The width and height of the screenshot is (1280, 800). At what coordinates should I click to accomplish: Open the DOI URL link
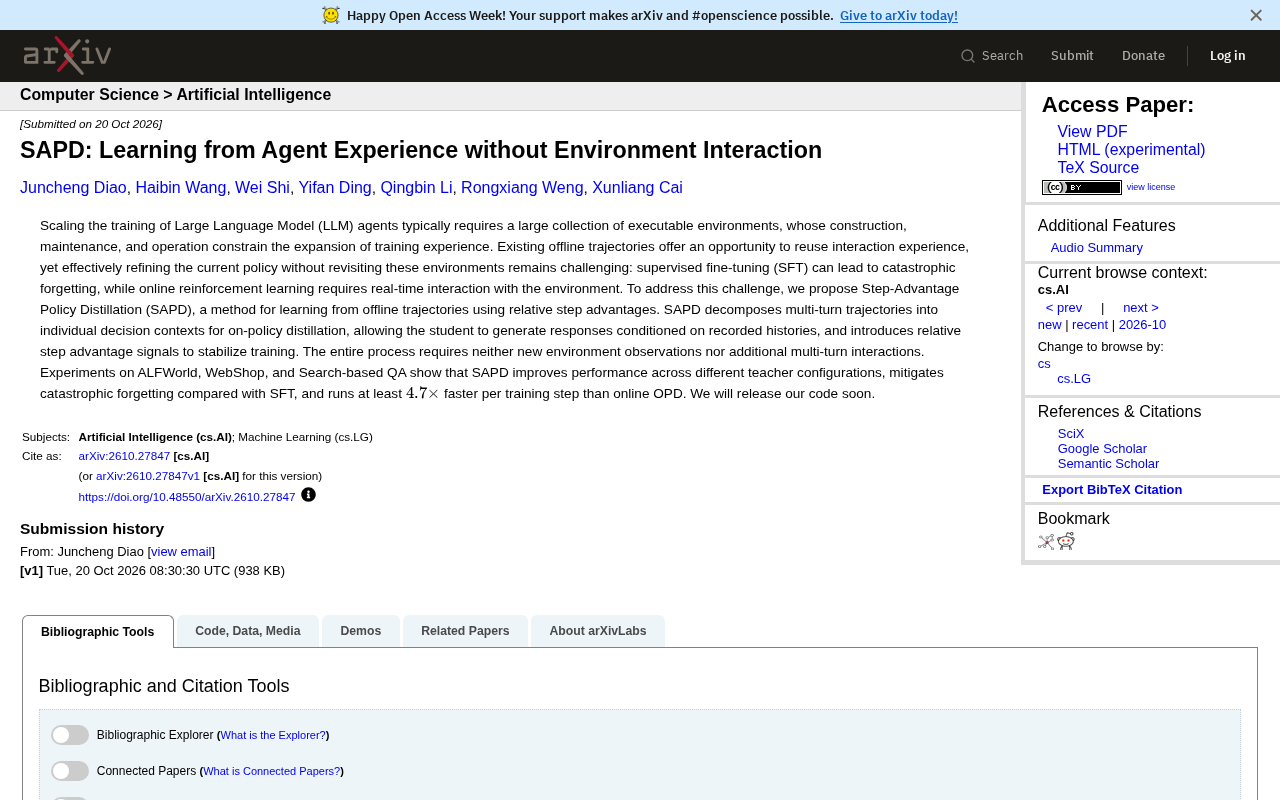[187, 497]
